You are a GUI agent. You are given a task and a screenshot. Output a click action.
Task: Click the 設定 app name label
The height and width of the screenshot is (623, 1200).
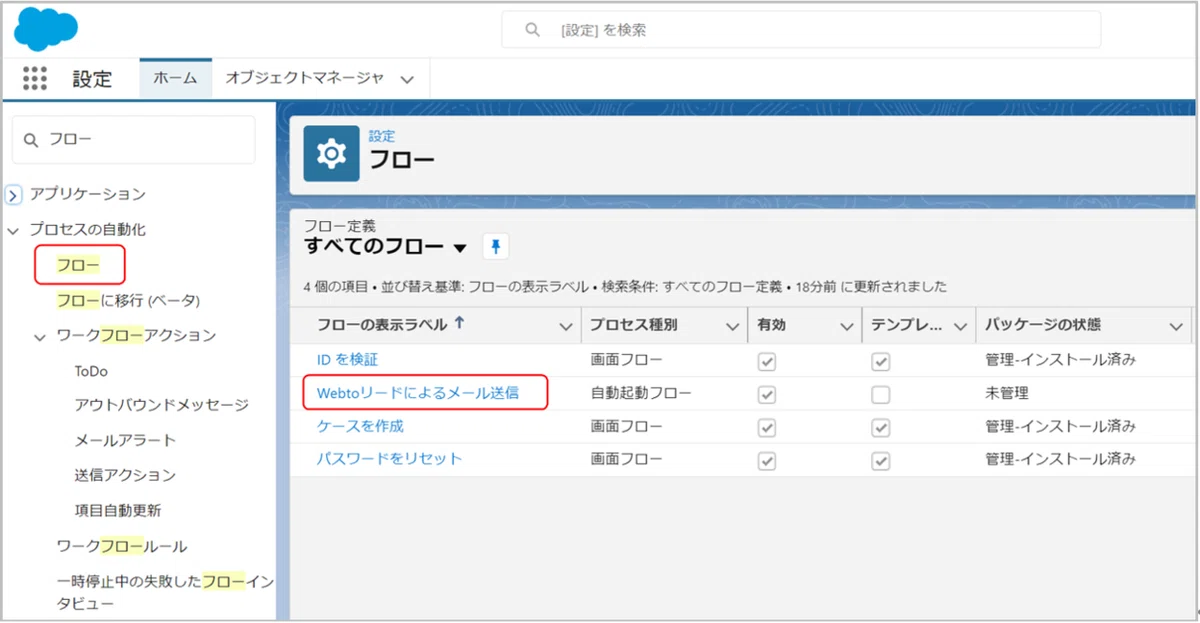coord(92,79)
